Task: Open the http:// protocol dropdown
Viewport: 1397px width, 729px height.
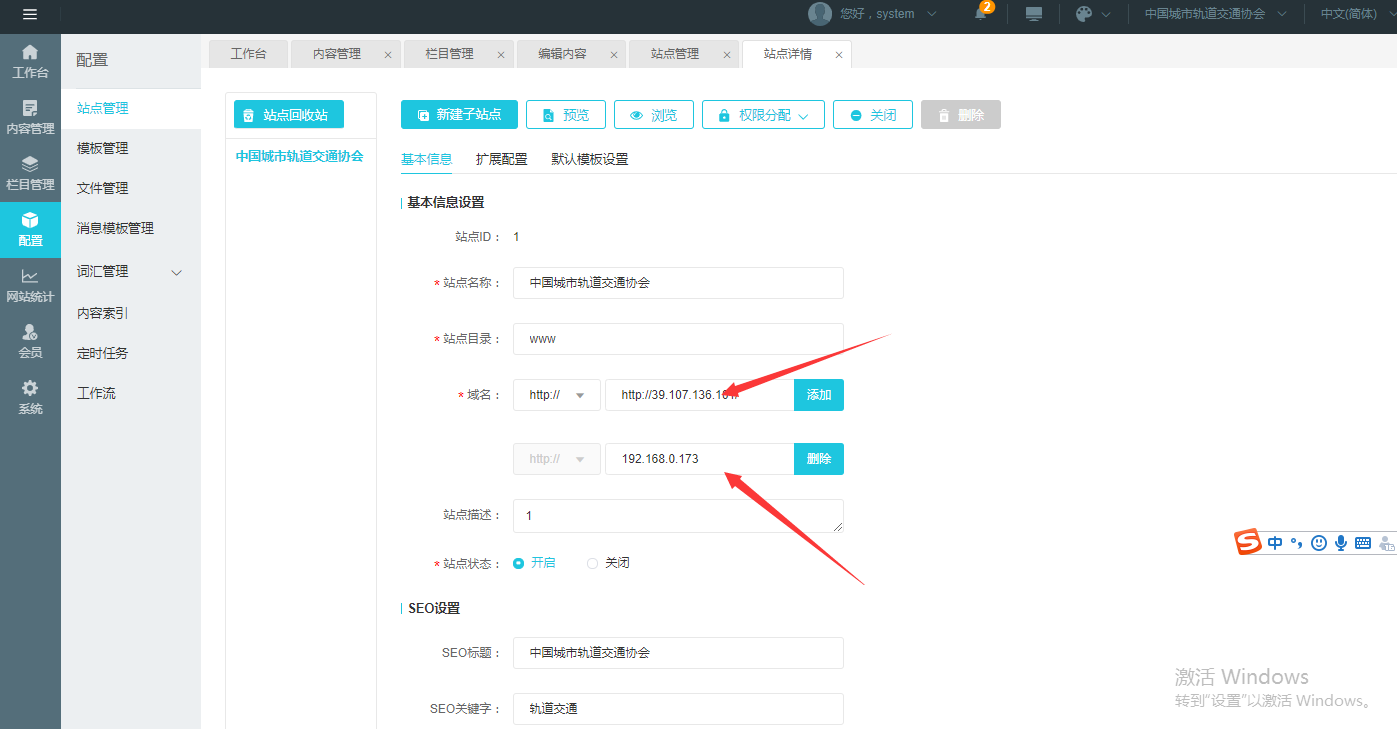Action: (x=556, y=395)
